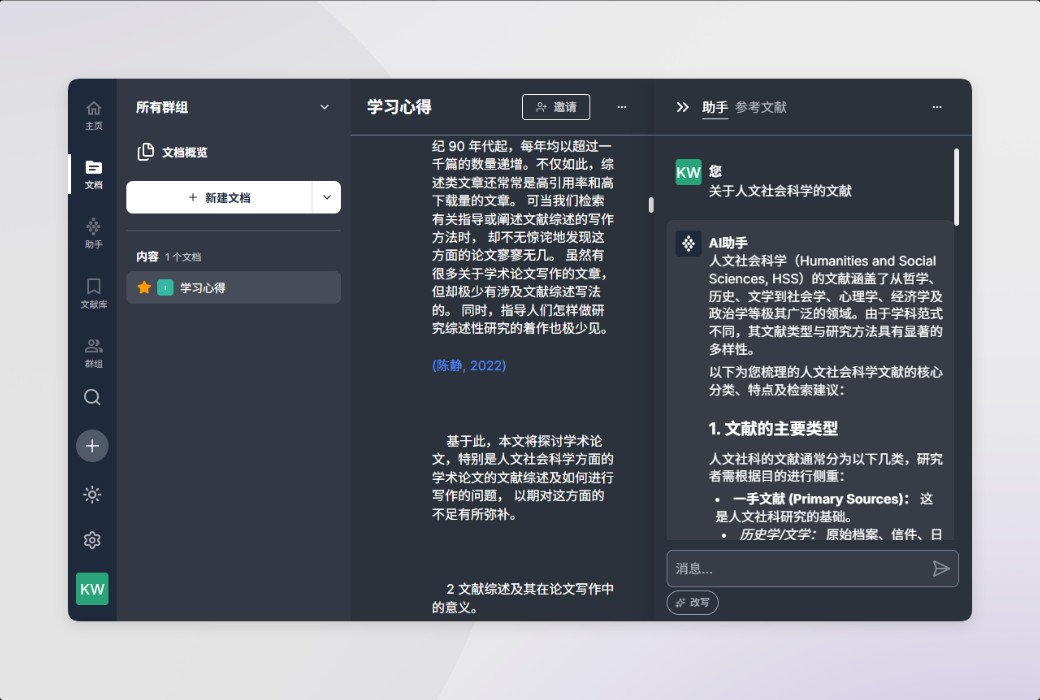Open the dropdown arrow beside 新建文档
This screenshot has width=1040, height=700.
(327, 198)
